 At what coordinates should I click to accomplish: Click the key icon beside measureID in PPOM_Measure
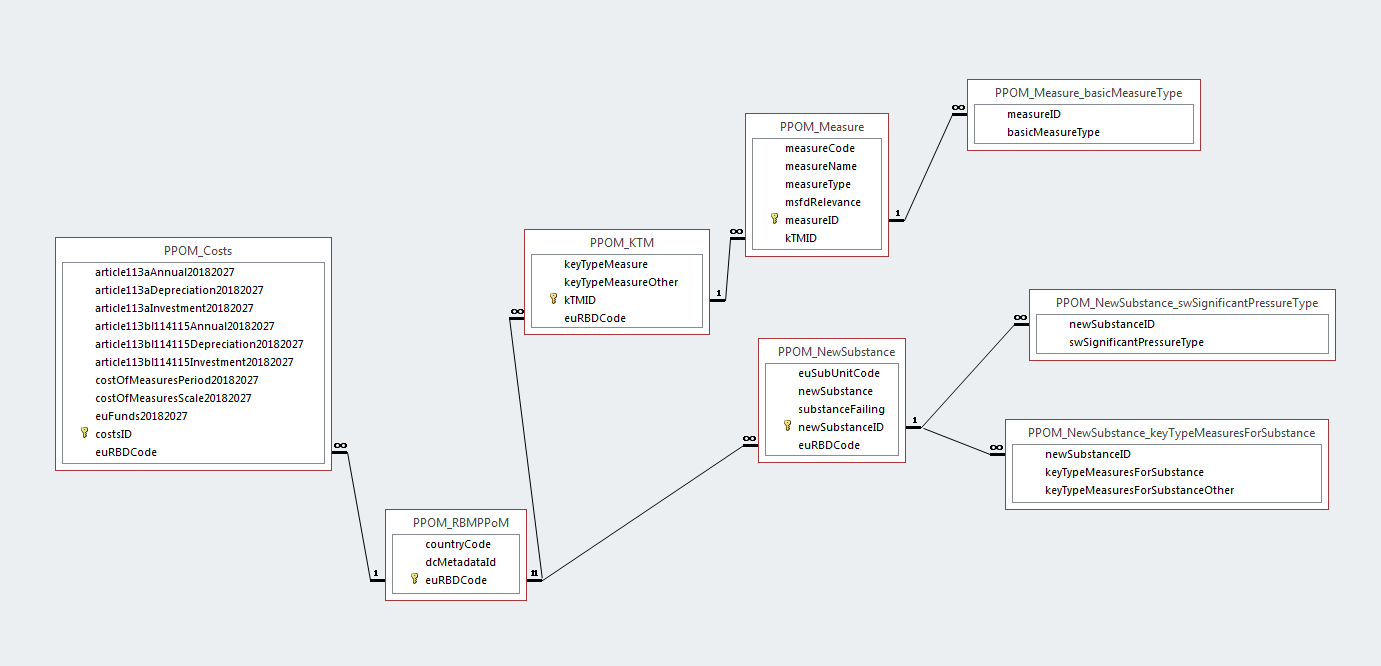774,220
